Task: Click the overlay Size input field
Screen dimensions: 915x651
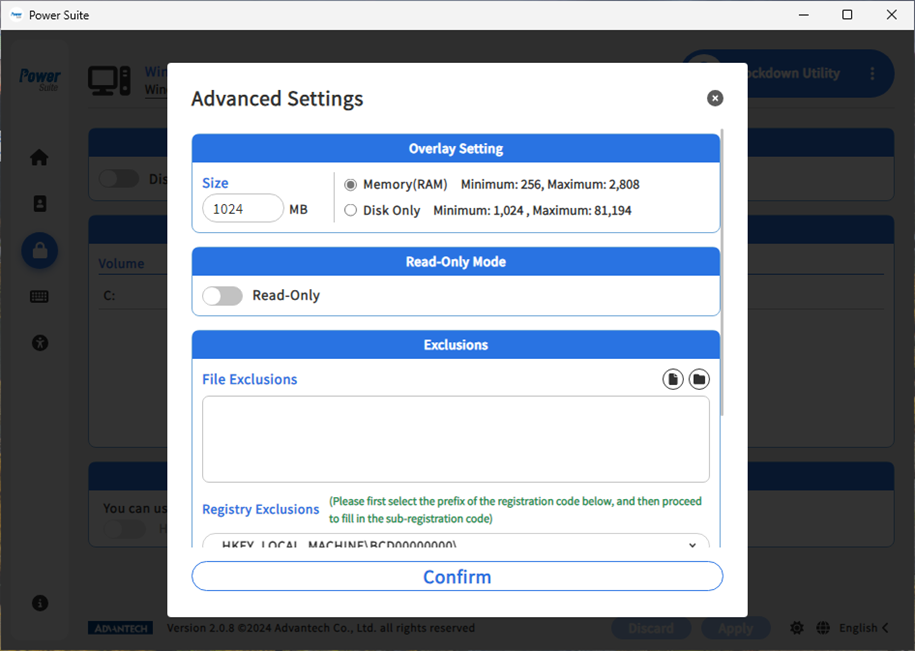Action: 243,208
